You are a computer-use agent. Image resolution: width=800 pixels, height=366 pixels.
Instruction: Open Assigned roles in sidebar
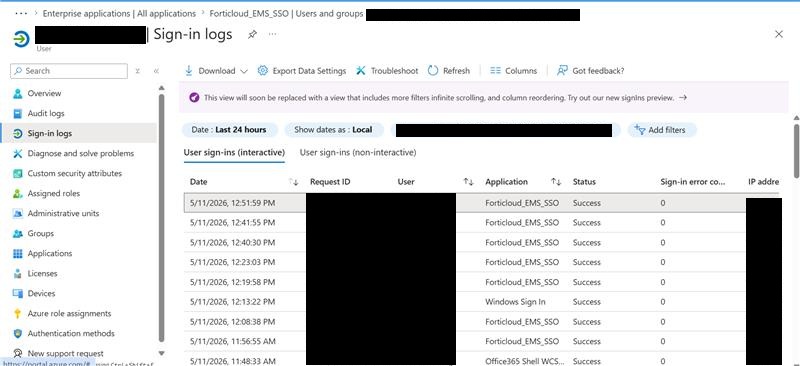54,193
